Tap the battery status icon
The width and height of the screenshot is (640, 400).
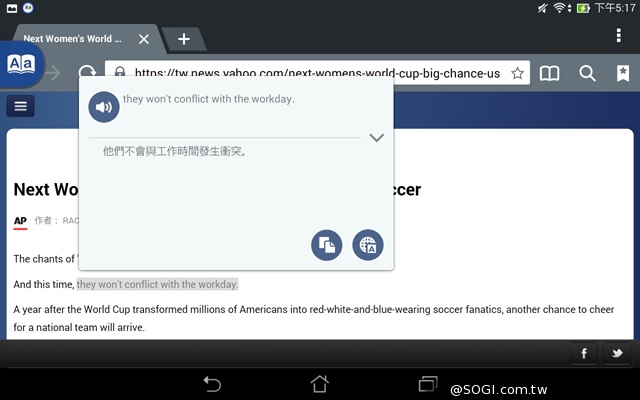click(x=583, y=8)
